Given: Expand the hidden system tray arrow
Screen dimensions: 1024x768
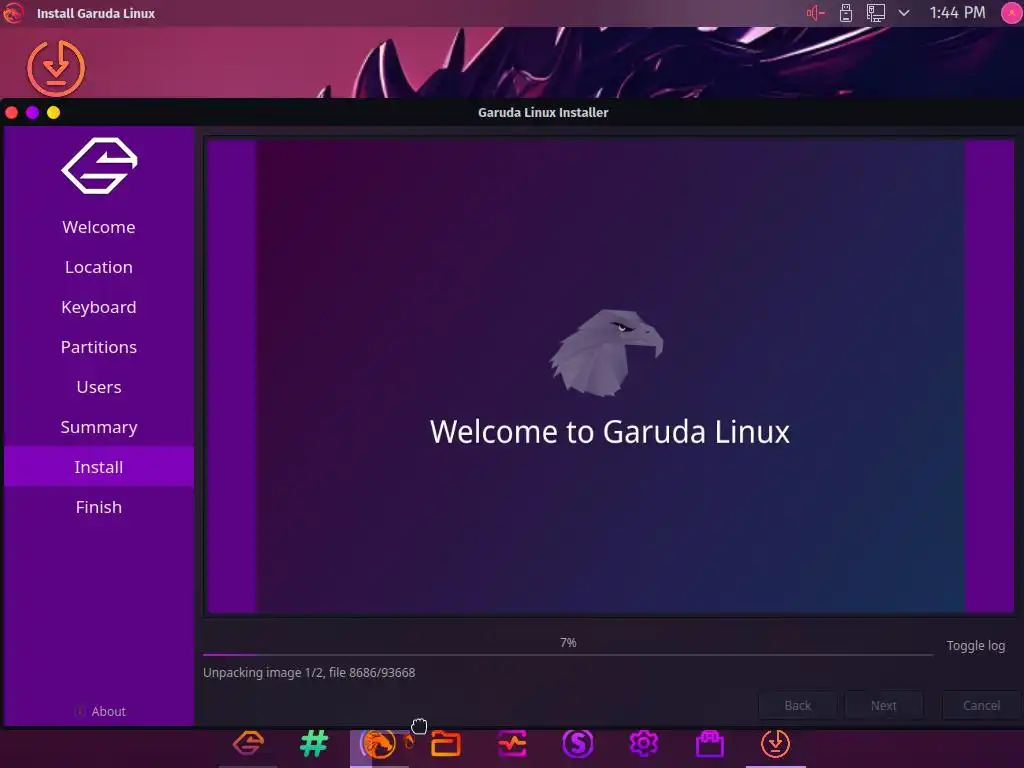Looking at the screenshot, I should click(x=904, y=13).
